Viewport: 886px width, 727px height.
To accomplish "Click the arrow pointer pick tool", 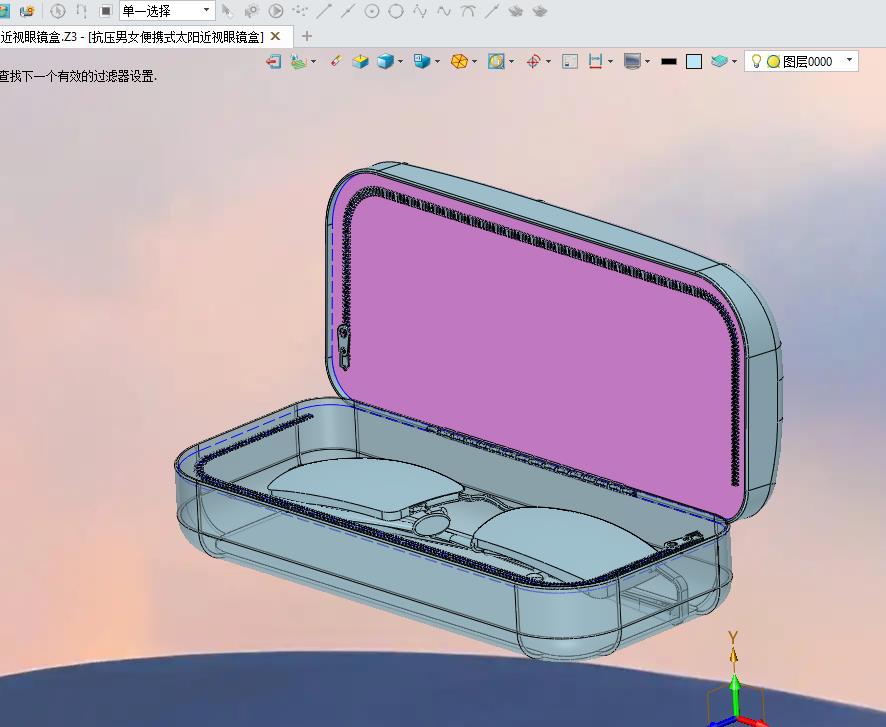I will point(227,11).
